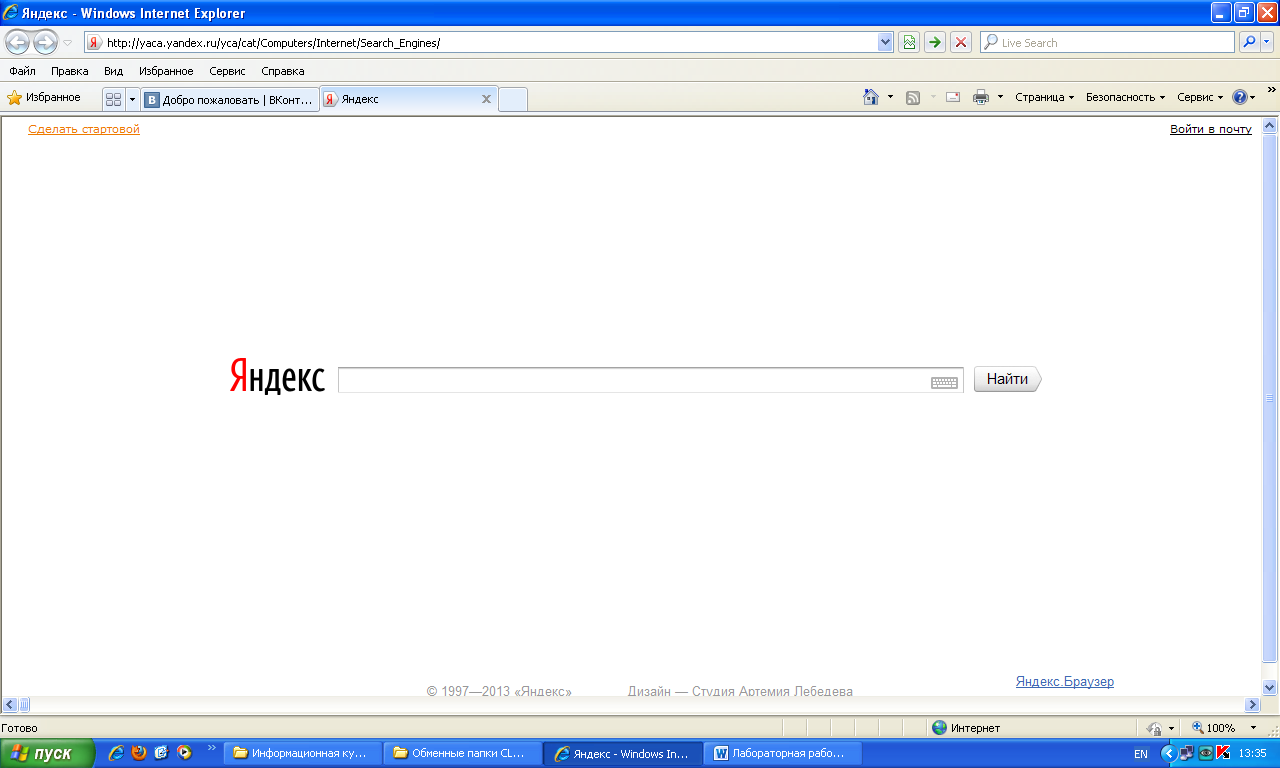Click the blue Help question mark icon
The width and height of the screenshot is (1280, 768).
pyautogui.click(x=1240, y=97)
